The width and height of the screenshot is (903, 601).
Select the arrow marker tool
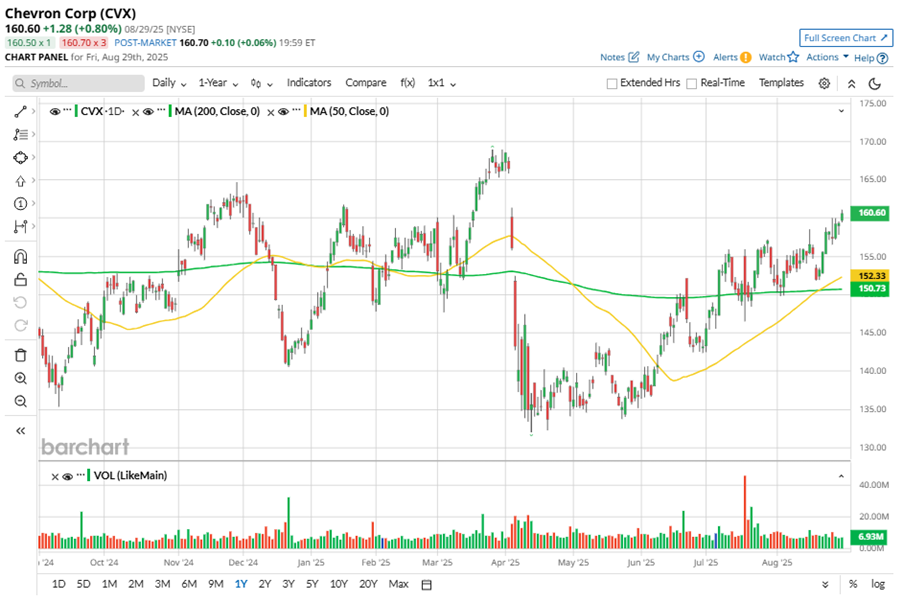(20, 181)
